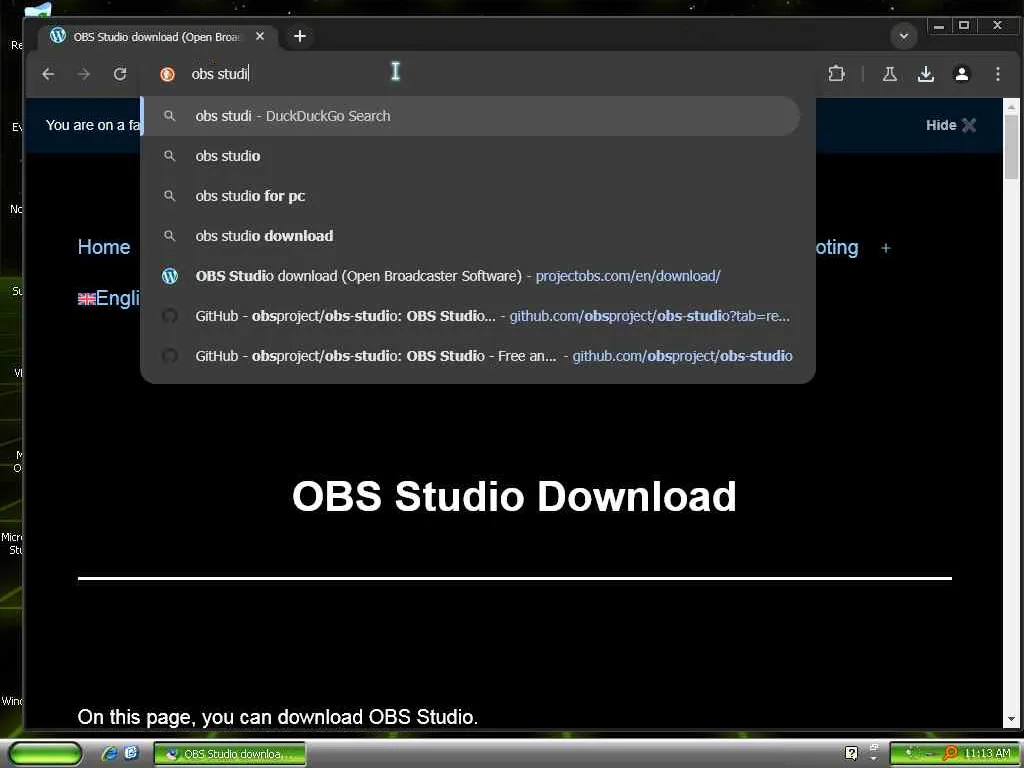Open the profile avatar menu
Viewport: 1024px width, 768px height.
[961, 74]
